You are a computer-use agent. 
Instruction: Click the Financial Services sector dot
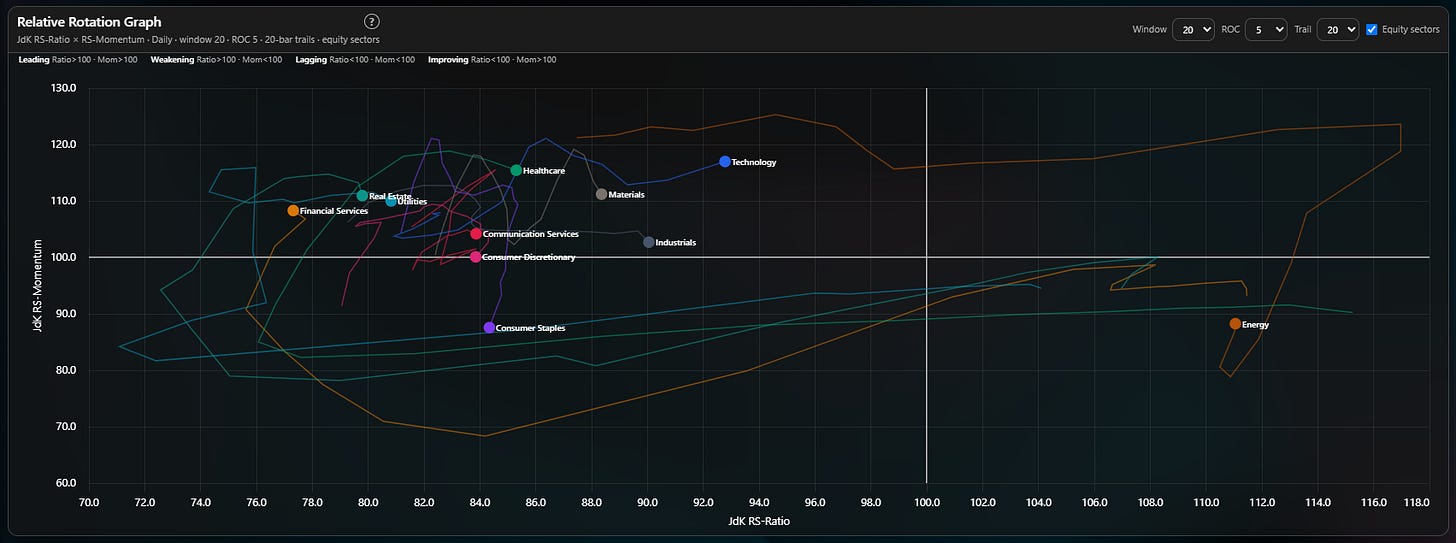(x=293, y=211)
